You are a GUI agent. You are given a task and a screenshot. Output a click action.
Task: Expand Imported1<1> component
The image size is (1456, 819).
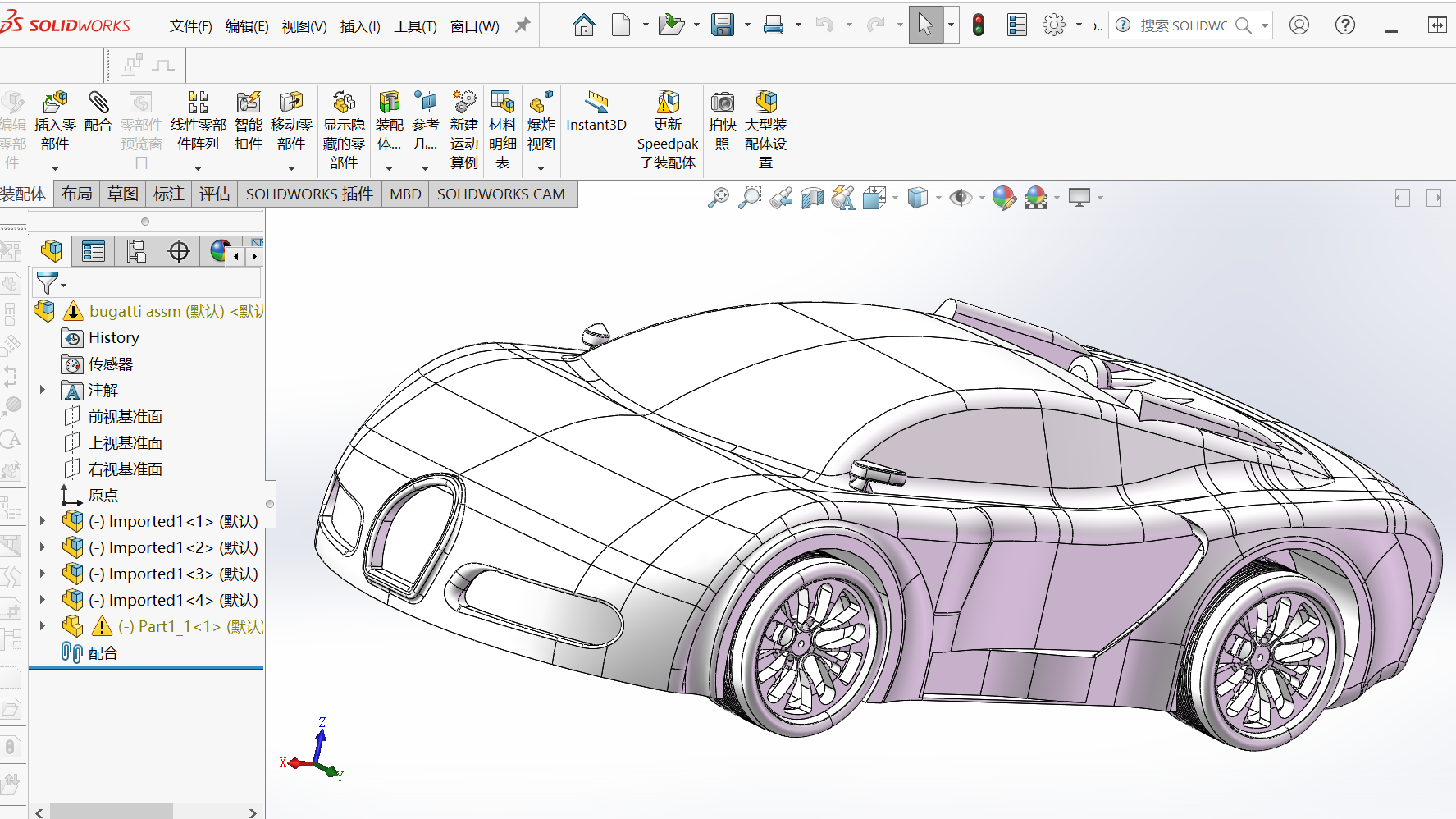click(x=42, y=520)
